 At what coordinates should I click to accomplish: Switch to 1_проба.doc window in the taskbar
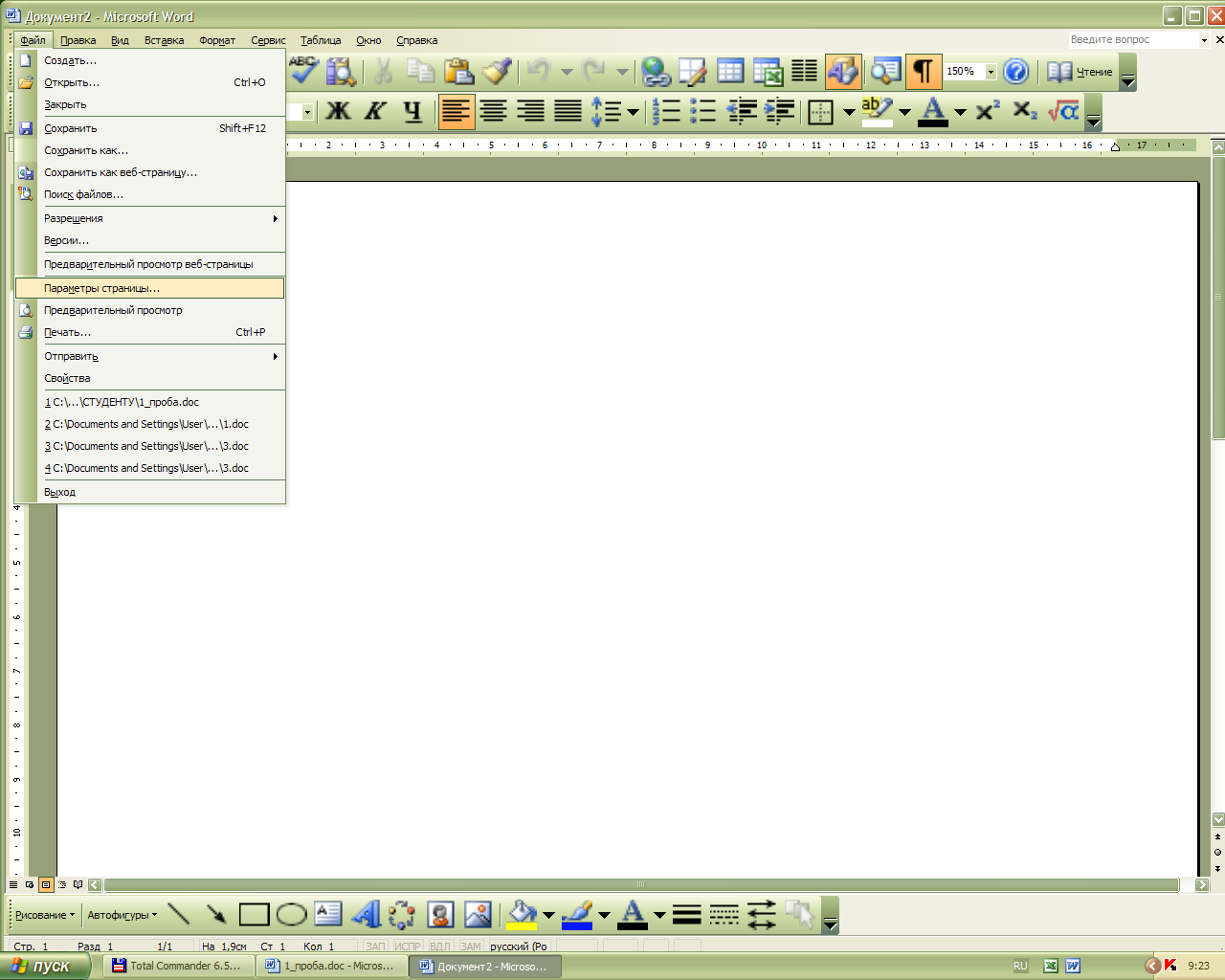pyautogui.click(x=331, y=966)
